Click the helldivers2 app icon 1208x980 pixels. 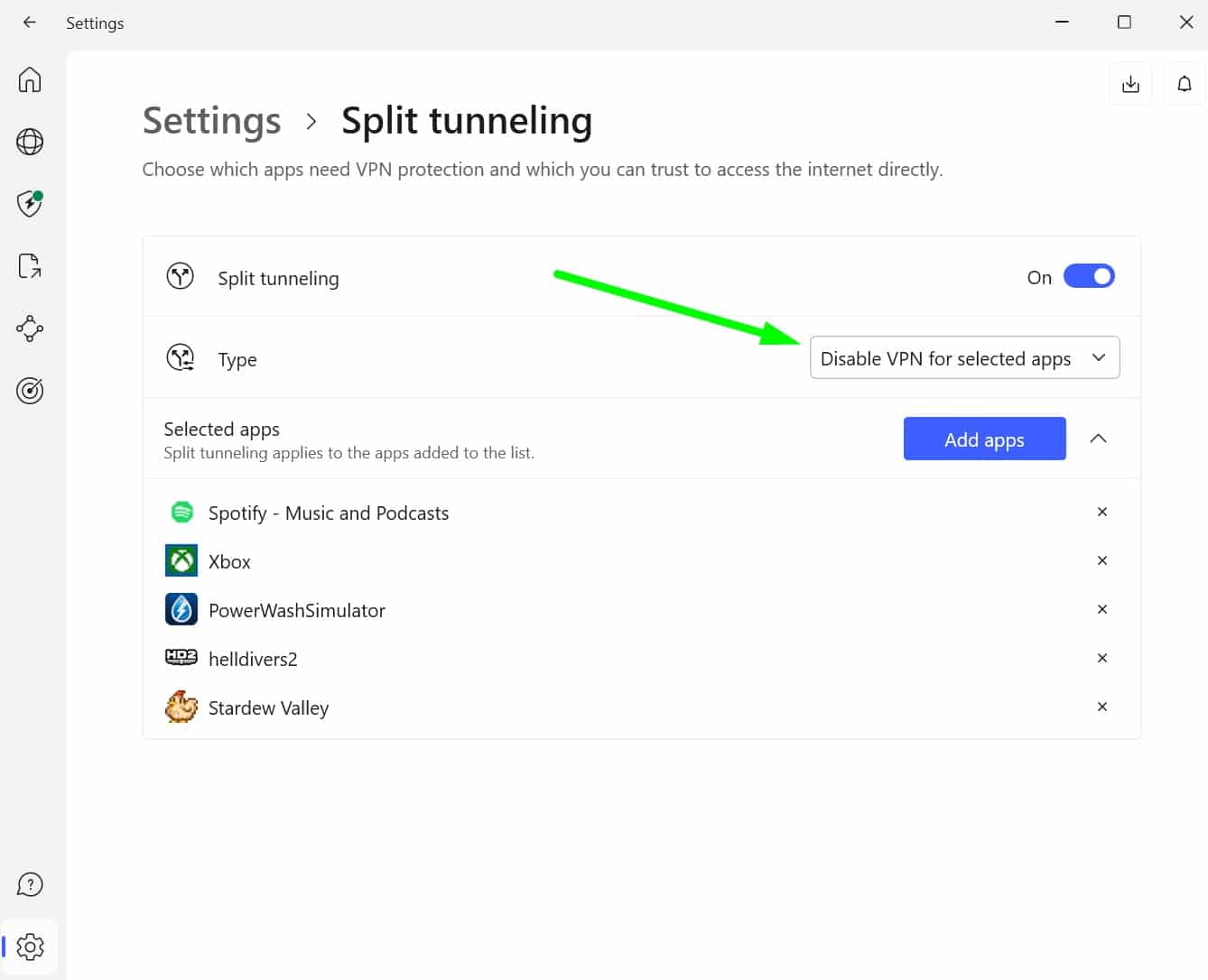[181, 658]
